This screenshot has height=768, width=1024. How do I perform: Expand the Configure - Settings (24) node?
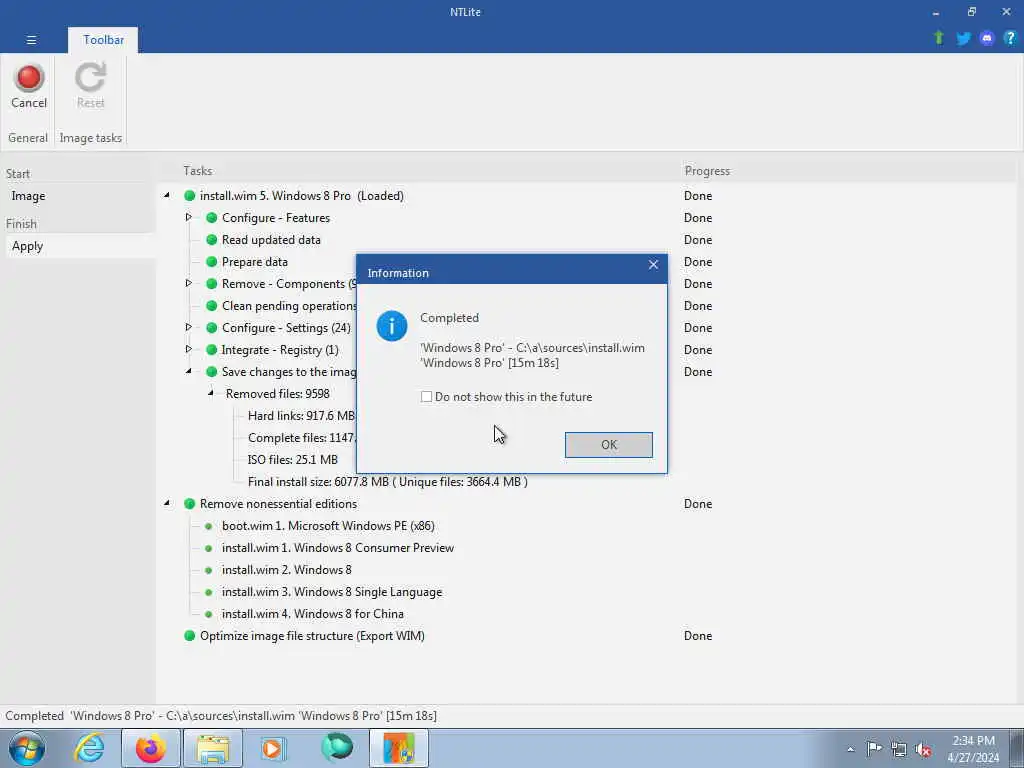click(189, 327)
